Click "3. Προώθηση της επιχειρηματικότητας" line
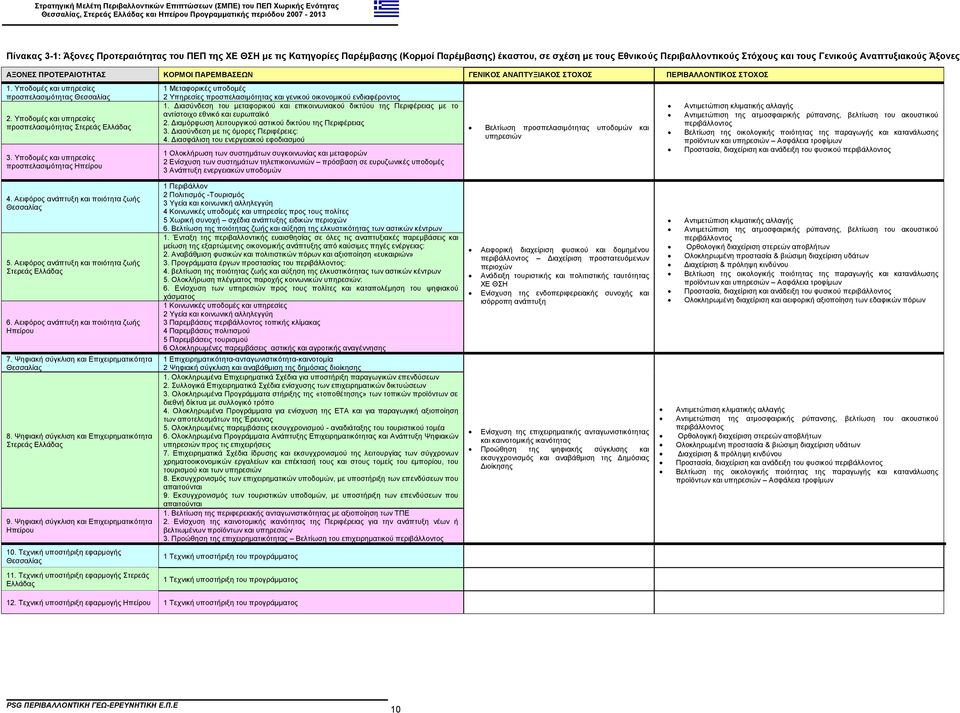Screen dimensions: 960x713 (x=303, y=539)
